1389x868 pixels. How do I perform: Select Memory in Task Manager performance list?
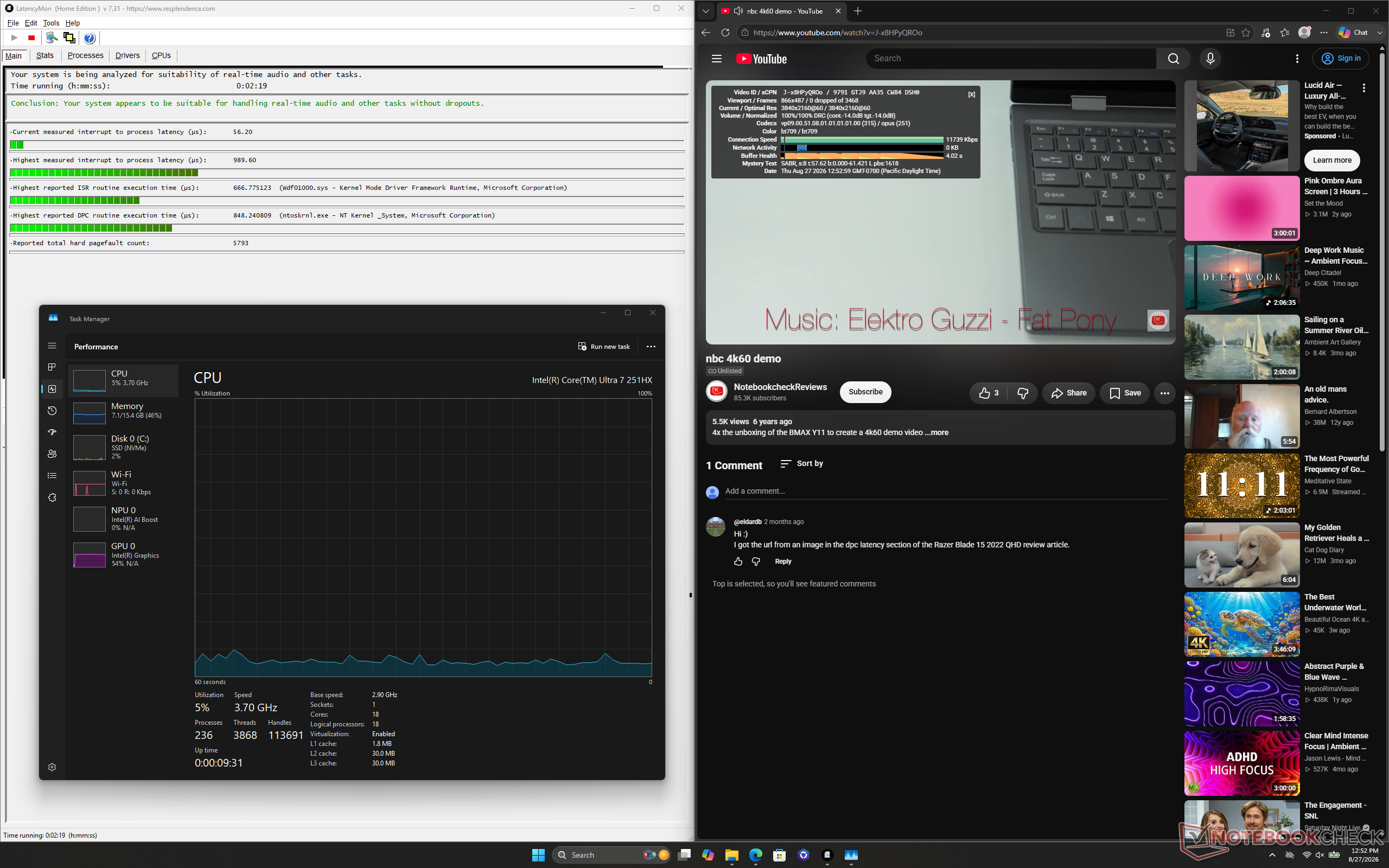[123, 412]
